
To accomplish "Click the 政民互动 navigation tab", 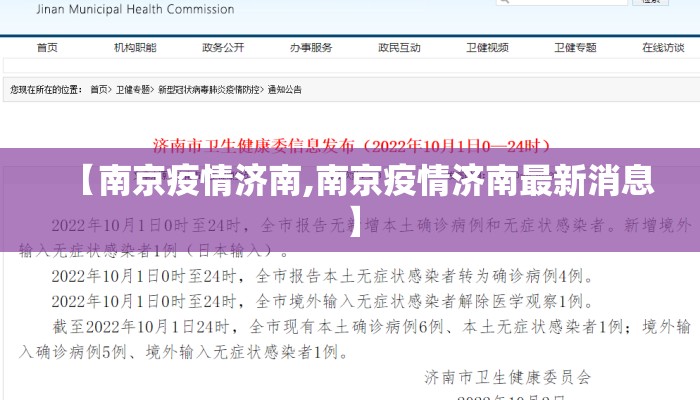I will coord(399,47).
